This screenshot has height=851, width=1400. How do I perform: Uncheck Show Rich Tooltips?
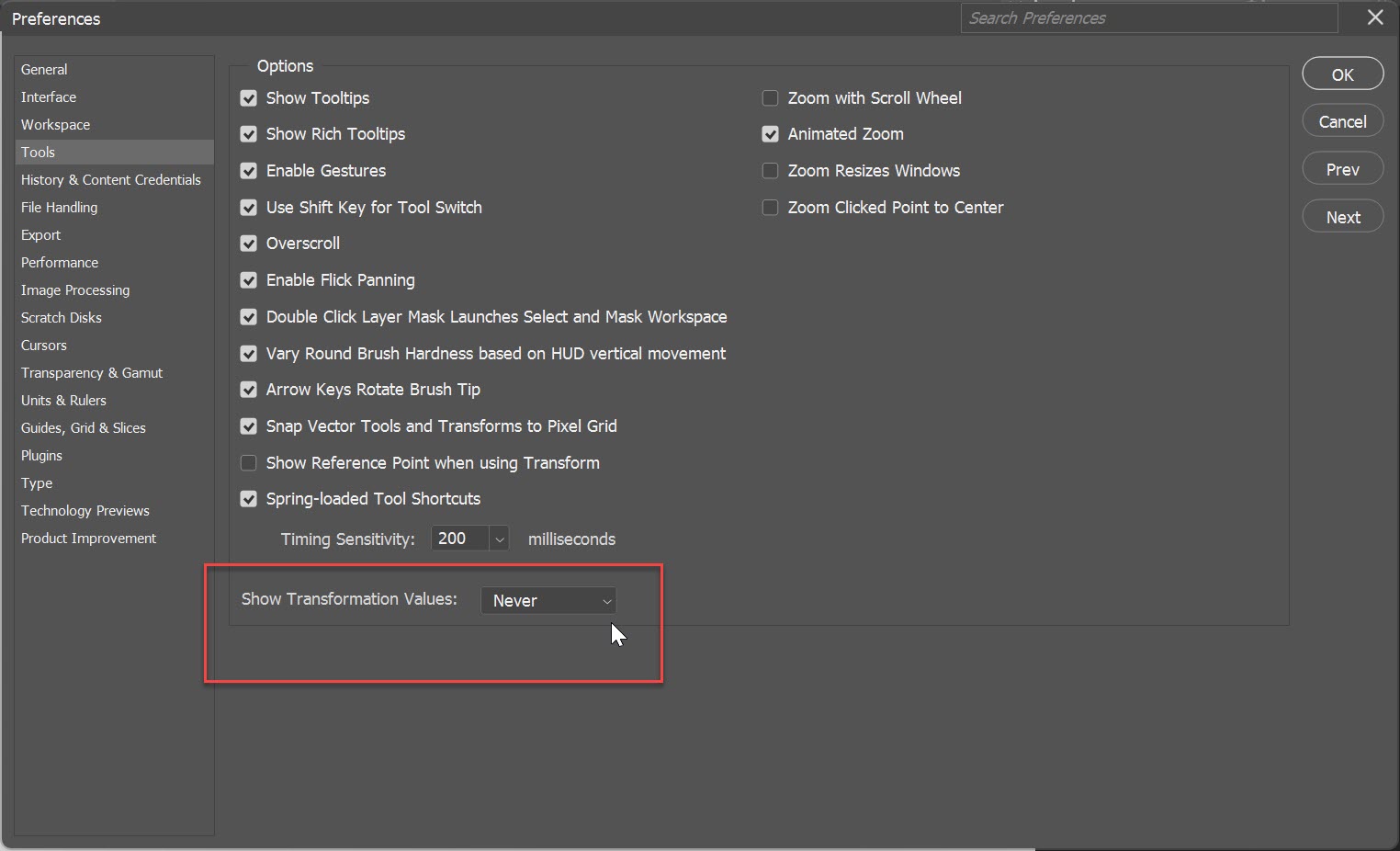tap(248, 134)
